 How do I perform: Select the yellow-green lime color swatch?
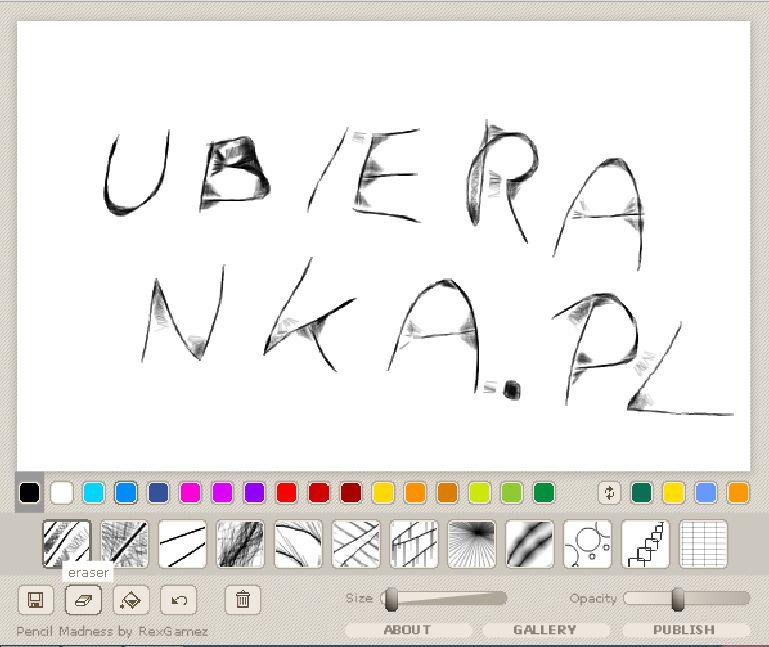coord(479,493)
